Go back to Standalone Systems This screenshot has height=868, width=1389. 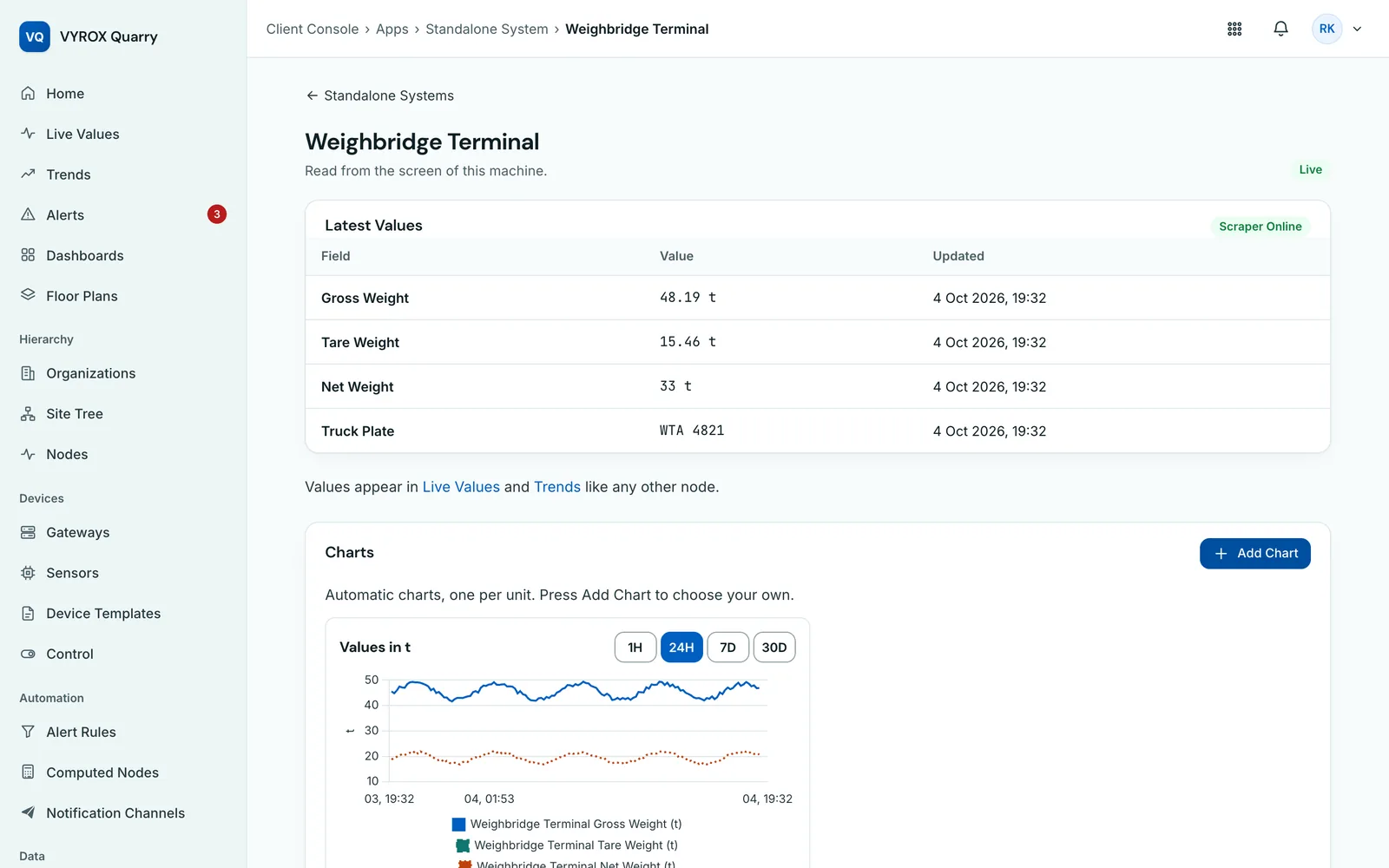point(379,95)
